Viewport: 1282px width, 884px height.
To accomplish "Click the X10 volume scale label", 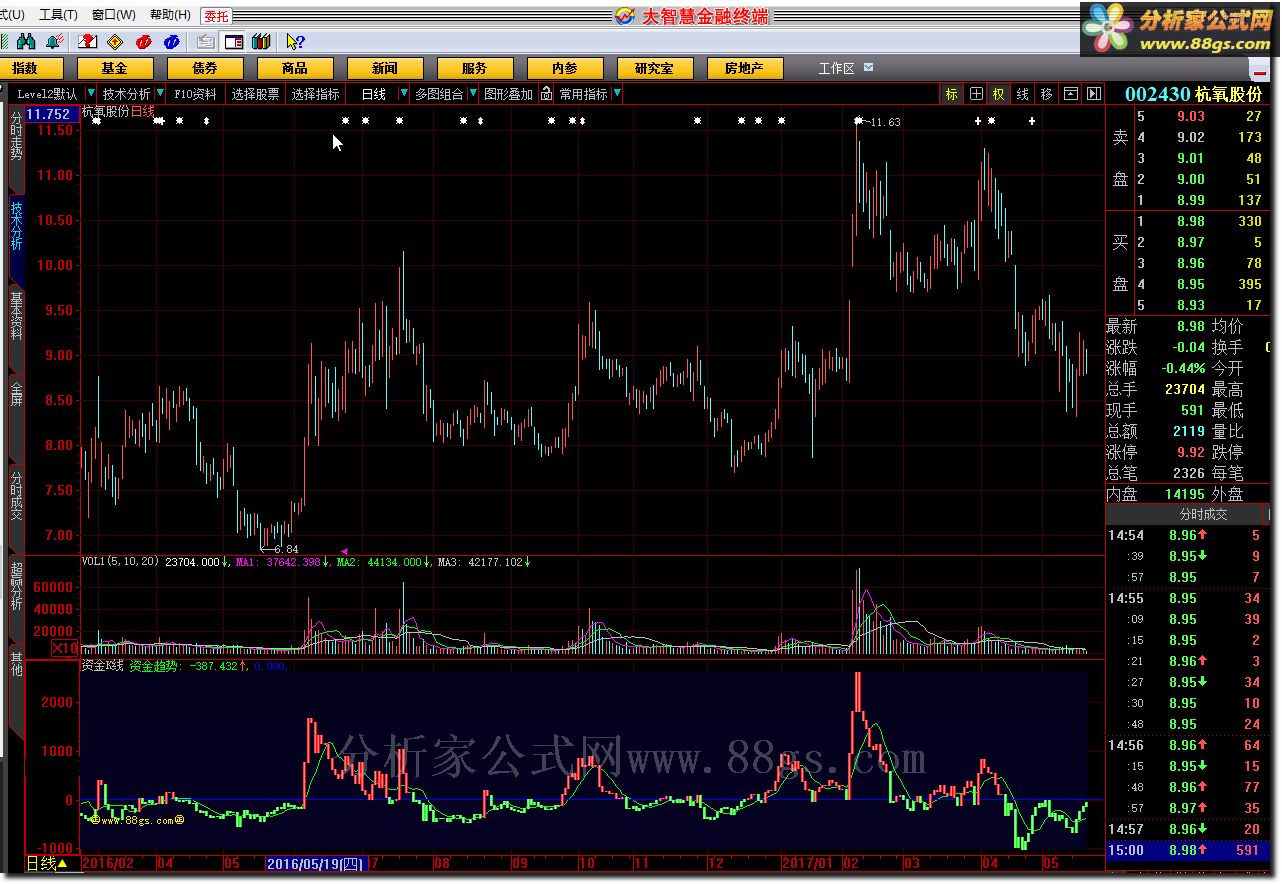I will [x=66, y=648].
